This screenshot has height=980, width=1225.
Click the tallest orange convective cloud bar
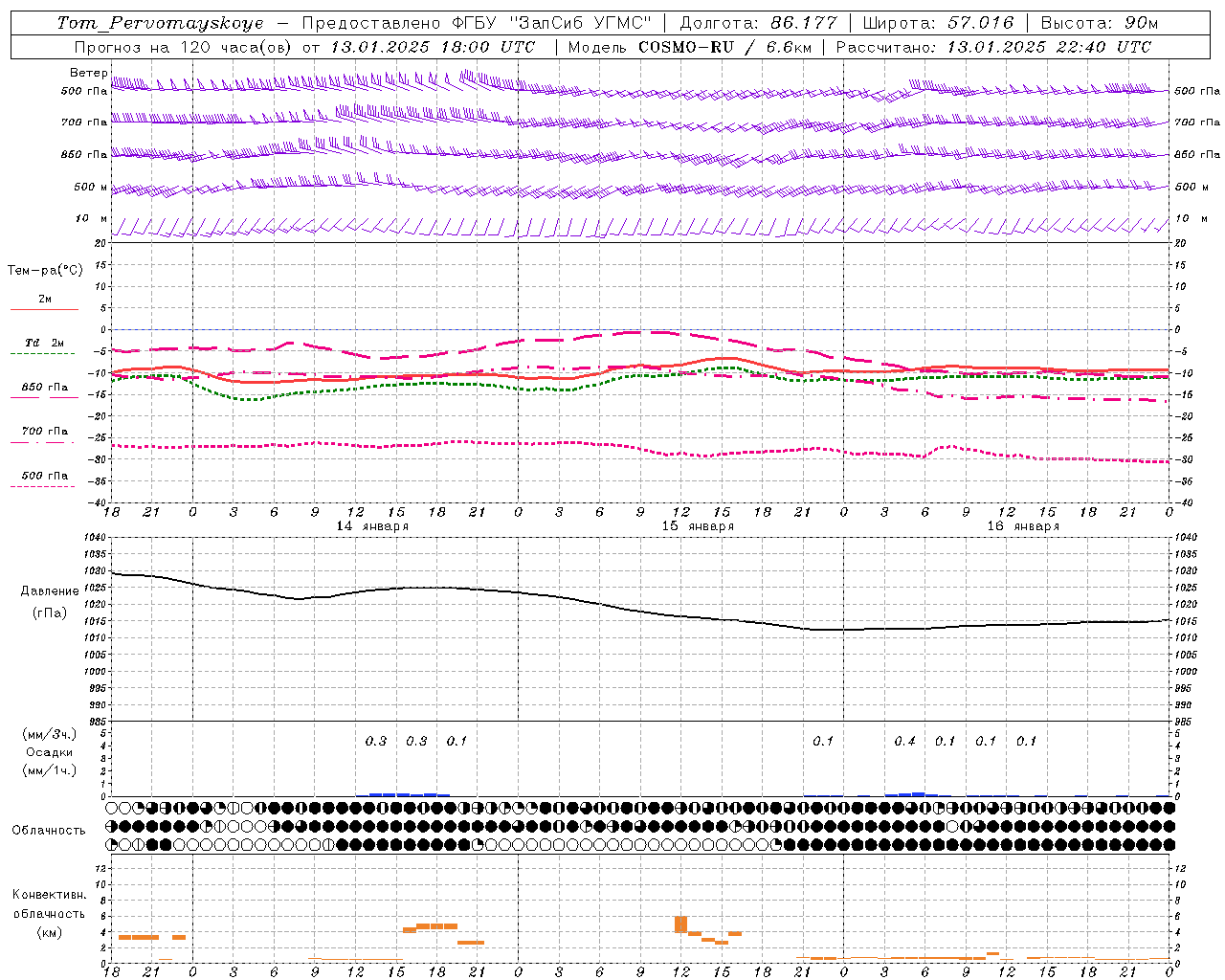pos(681,924)
